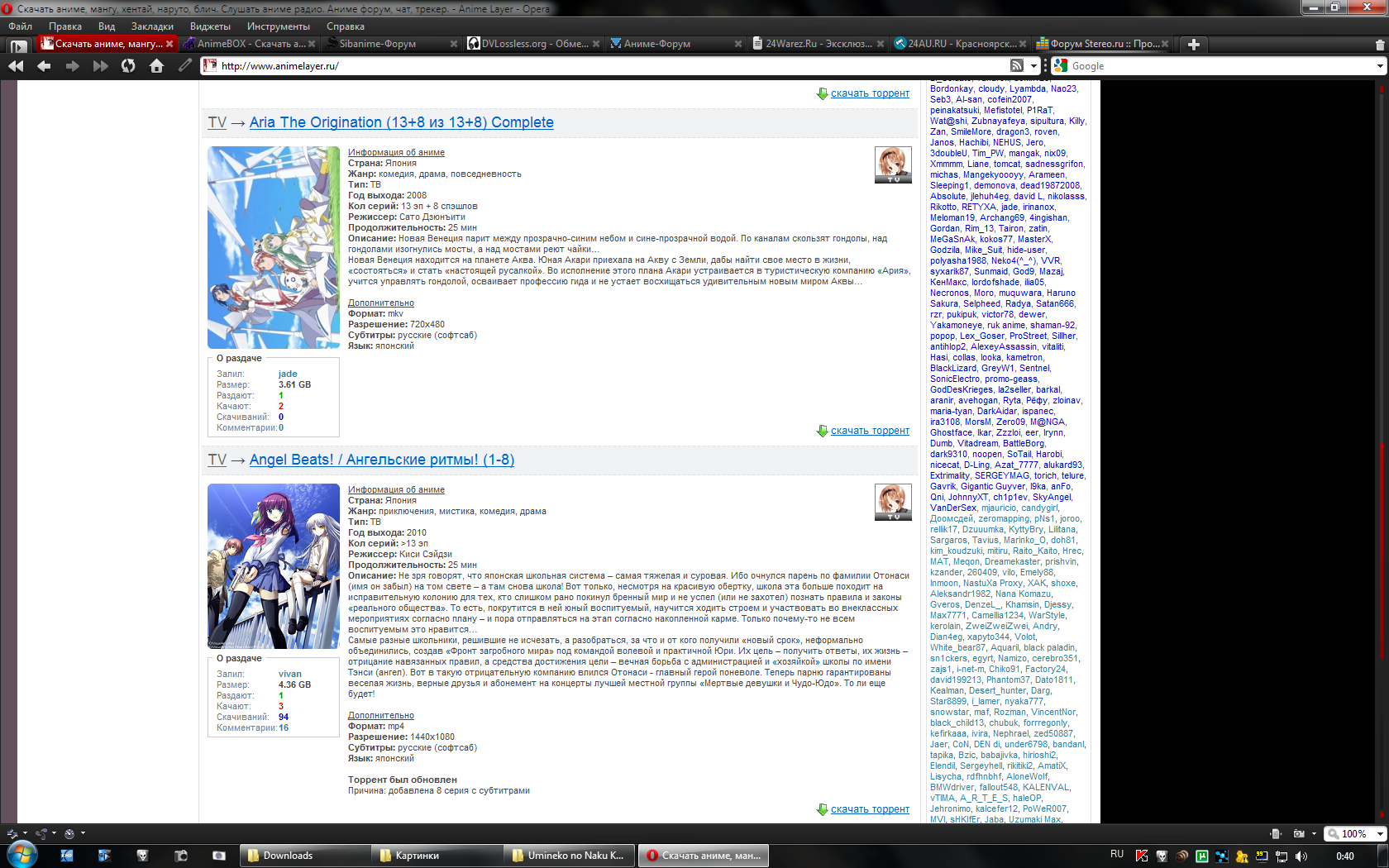1389x868 pixels.
Task: Open the Закладки menu
Action: [152, 26]
